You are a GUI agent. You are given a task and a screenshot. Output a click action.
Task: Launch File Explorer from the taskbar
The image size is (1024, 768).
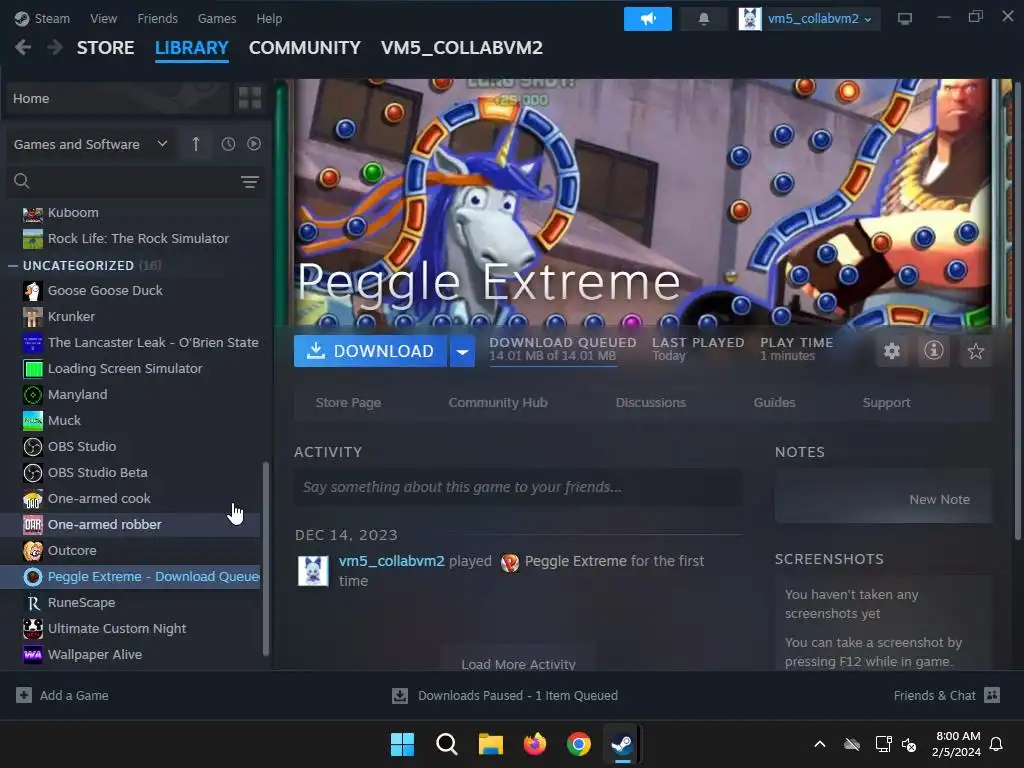[490, 744]
